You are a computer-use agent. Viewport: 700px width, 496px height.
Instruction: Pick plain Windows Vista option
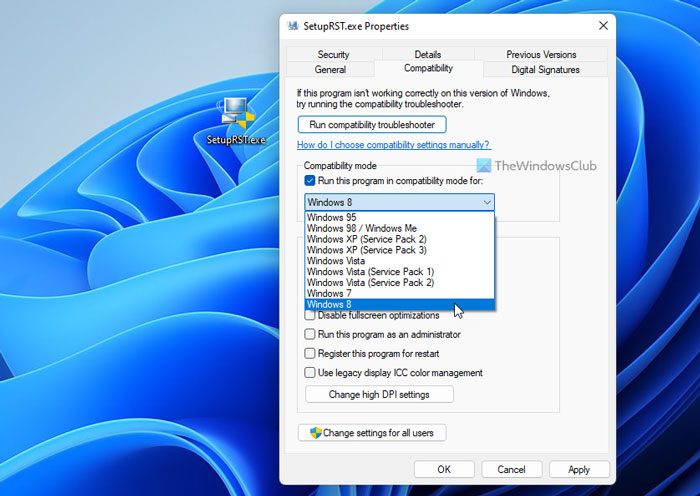(400, 261)
